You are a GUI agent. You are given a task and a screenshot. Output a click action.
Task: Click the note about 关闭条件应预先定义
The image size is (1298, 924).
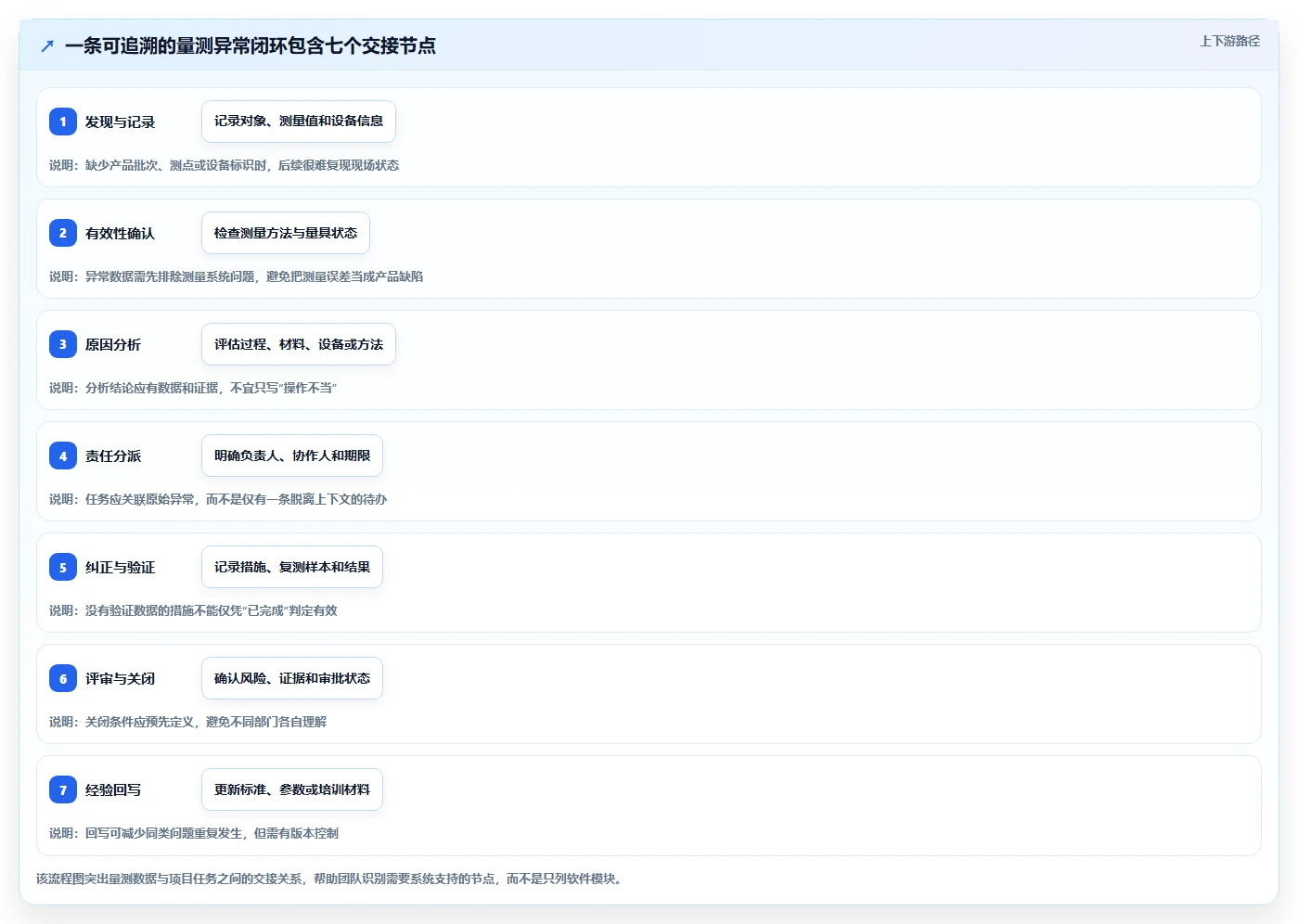pos(187,722)
